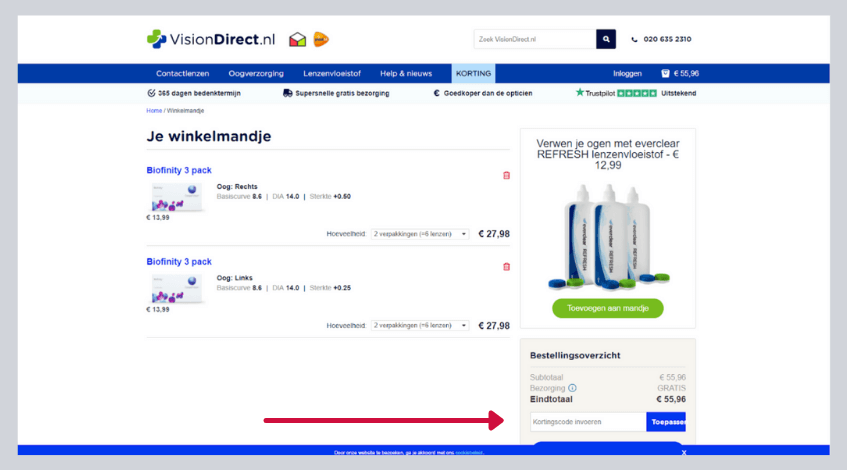This screenshot has height=470, width=847.
Task: Click the Inloggen link
Action: point(628,73)
